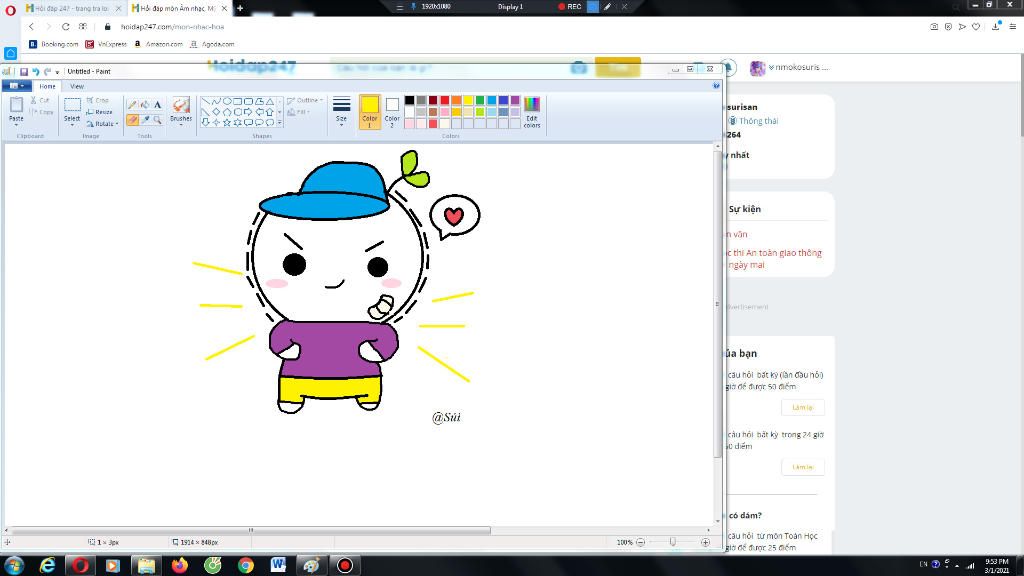This screenshot has width=1024, height=576.
Task: Open the Customize Quick Access Toolbar arrow
Action: [x=57, y=72]
